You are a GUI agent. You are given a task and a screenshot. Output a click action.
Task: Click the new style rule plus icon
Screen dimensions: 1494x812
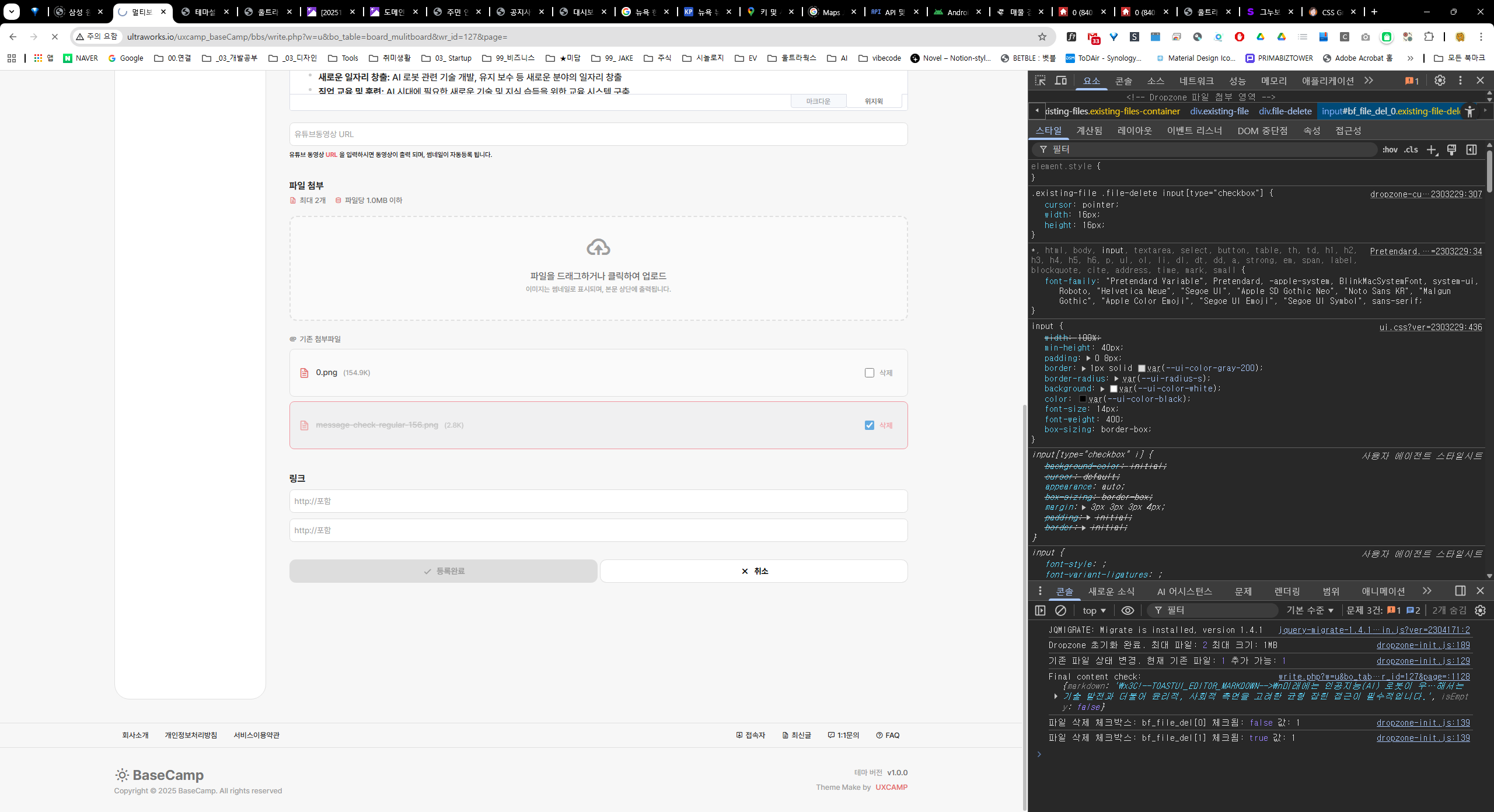(1432, 150)
